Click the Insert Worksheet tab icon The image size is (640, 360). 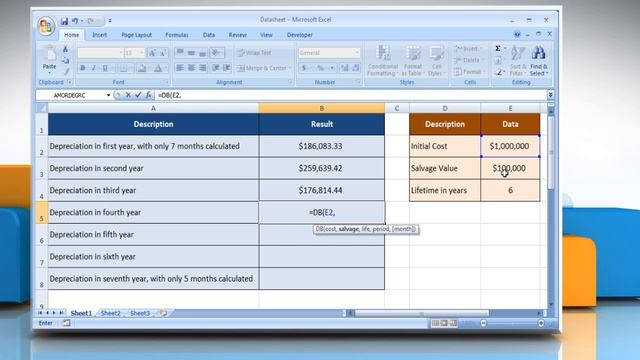tap(163, 313)
